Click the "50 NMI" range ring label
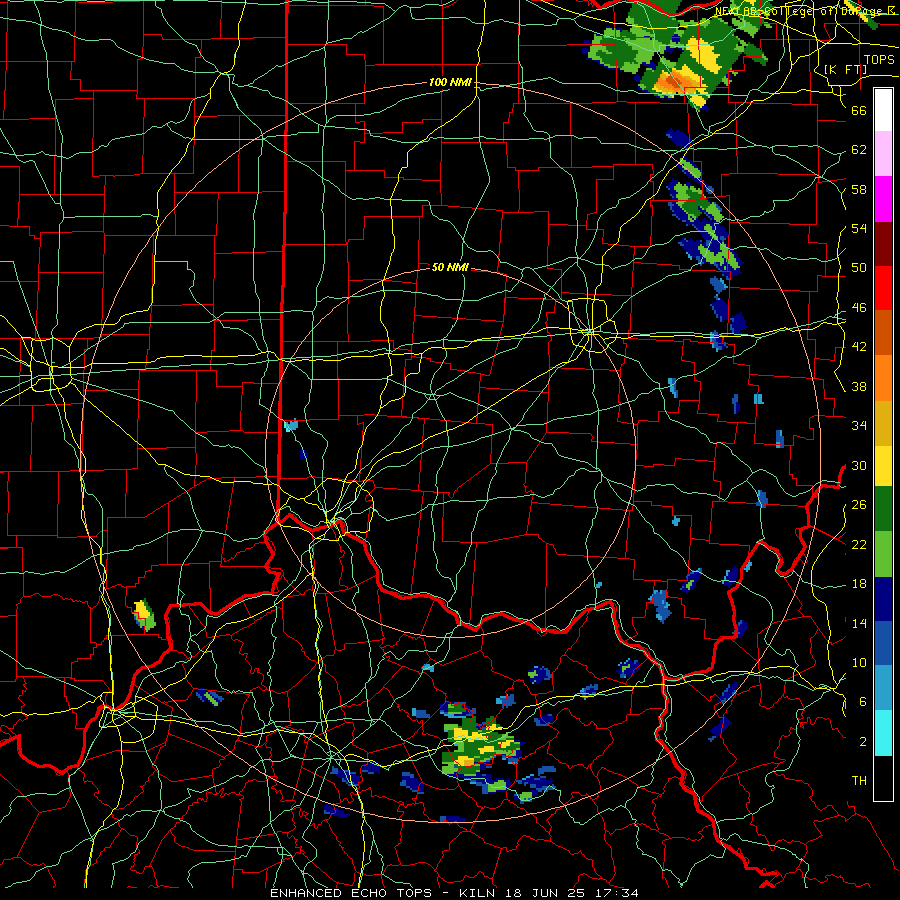Screen dimensions: 900x900 (x=450, y=267)
